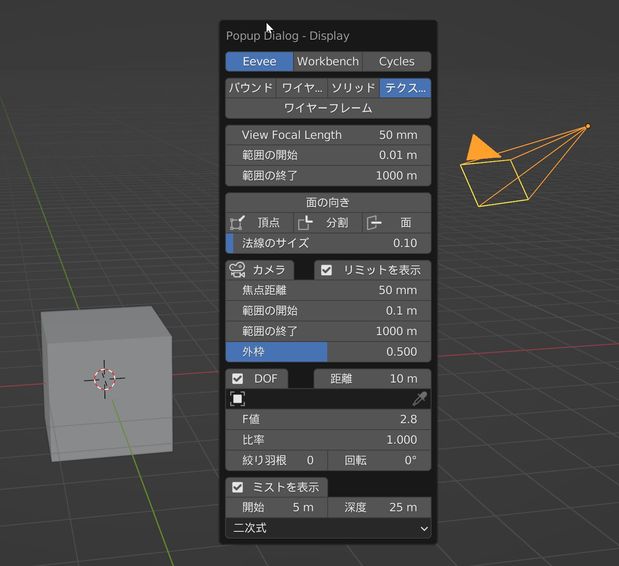Screen dimensions: 619x566
Task: Click camera 焦点距離 50 mm field
Action: click(328, 290)
